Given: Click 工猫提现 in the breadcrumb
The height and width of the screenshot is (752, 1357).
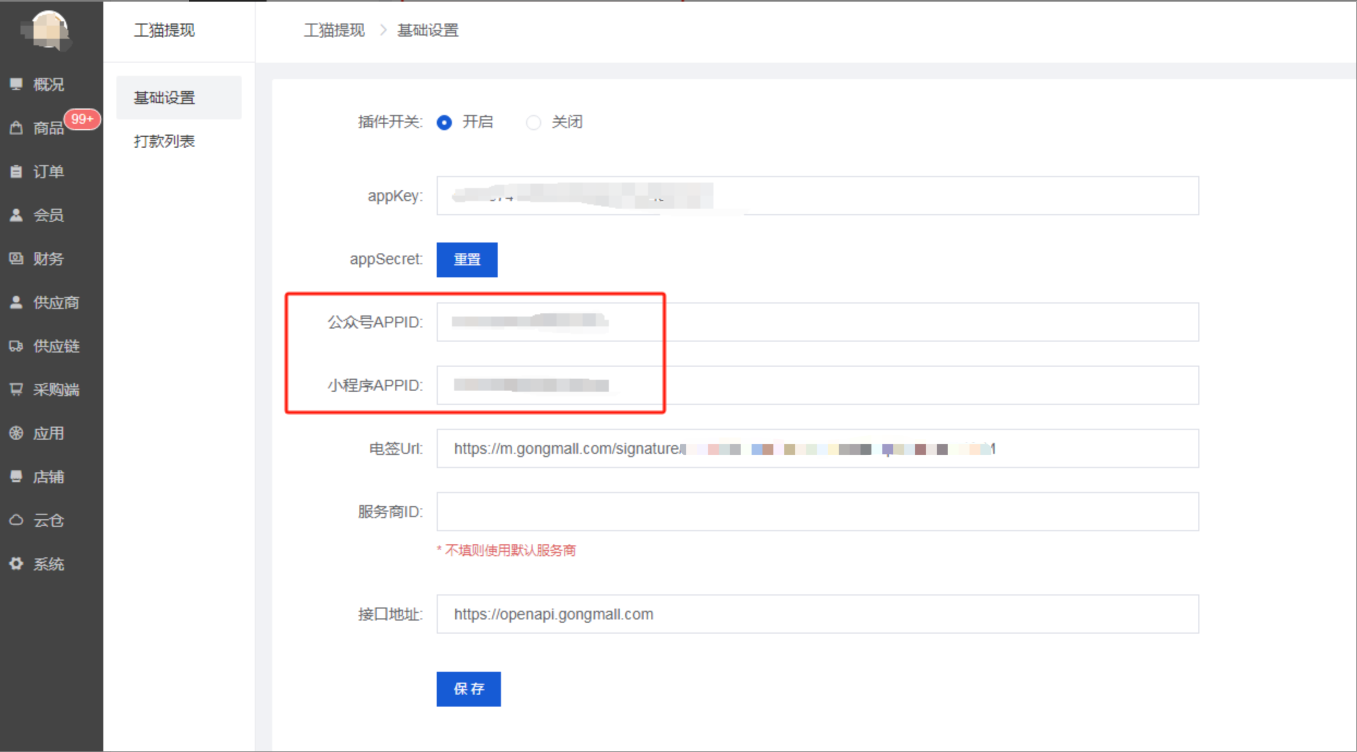Looking at the screenshot, I should click(334, 31).
